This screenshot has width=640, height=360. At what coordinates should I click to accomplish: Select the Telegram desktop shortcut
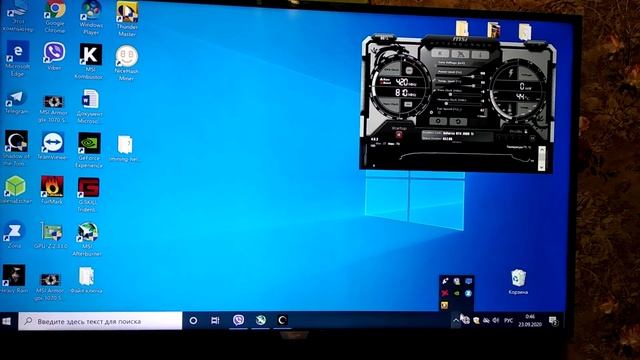(17, 102)
